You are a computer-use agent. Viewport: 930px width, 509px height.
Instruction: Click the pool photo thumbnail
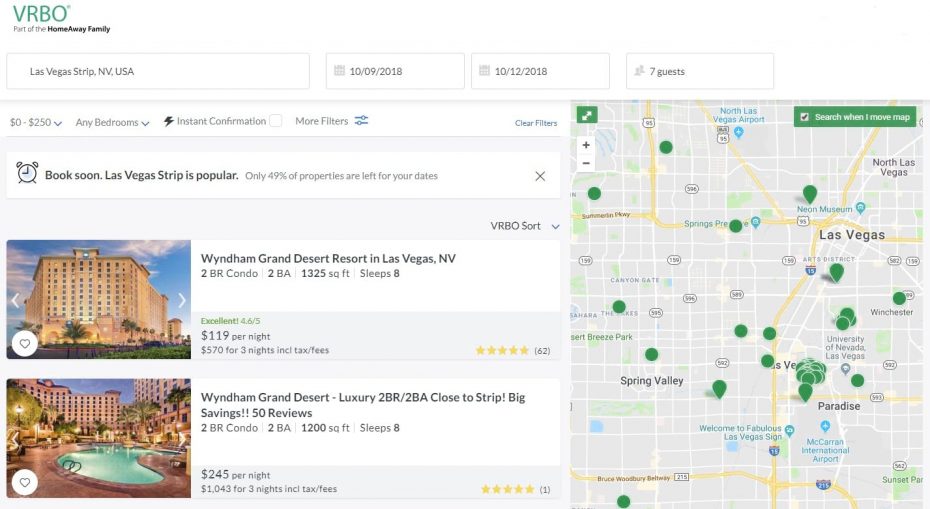(98, 438)
